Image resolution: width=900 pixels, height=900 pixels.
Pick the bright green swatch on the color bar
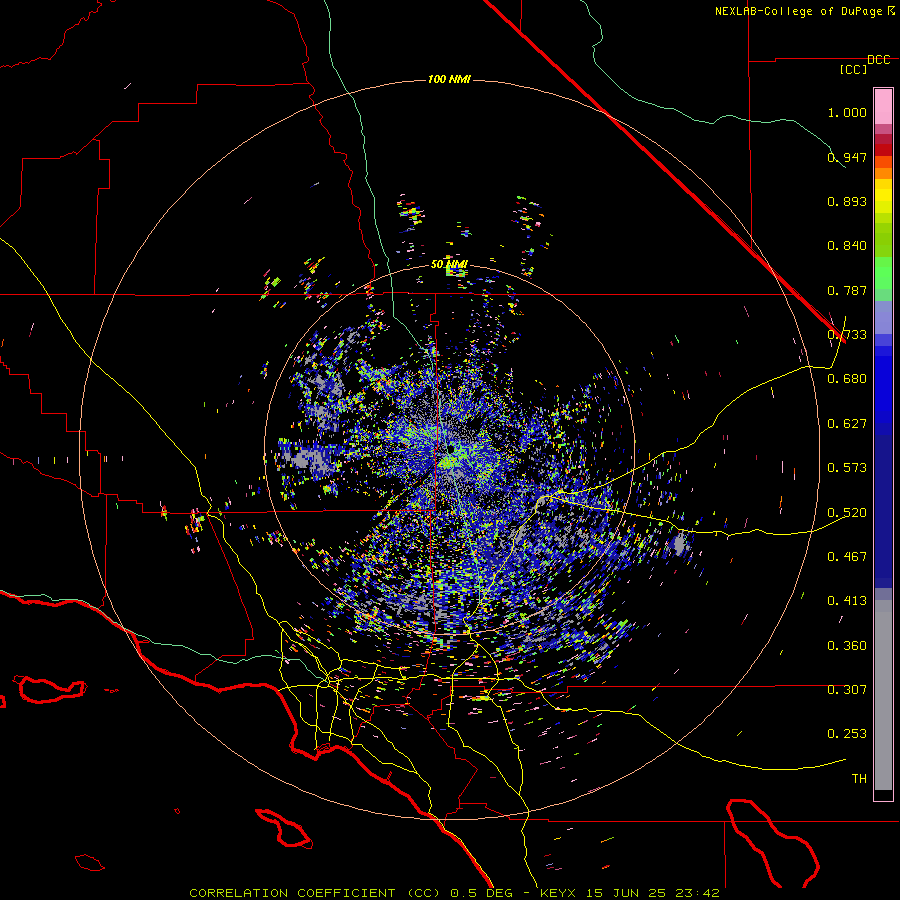(x=883, y=273)
